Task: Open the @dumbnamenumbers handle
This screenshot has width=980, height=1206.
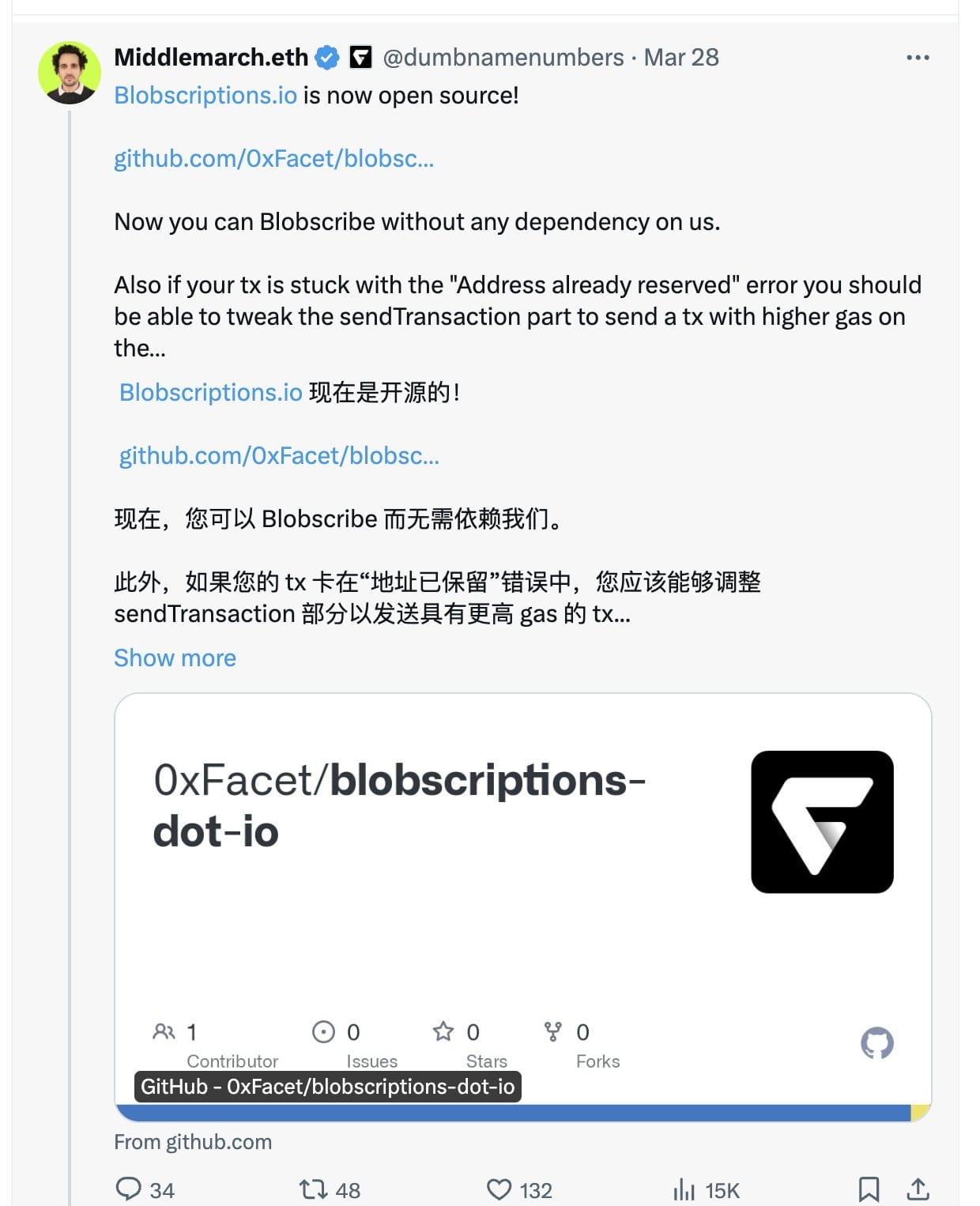Action: coord(503,58)
